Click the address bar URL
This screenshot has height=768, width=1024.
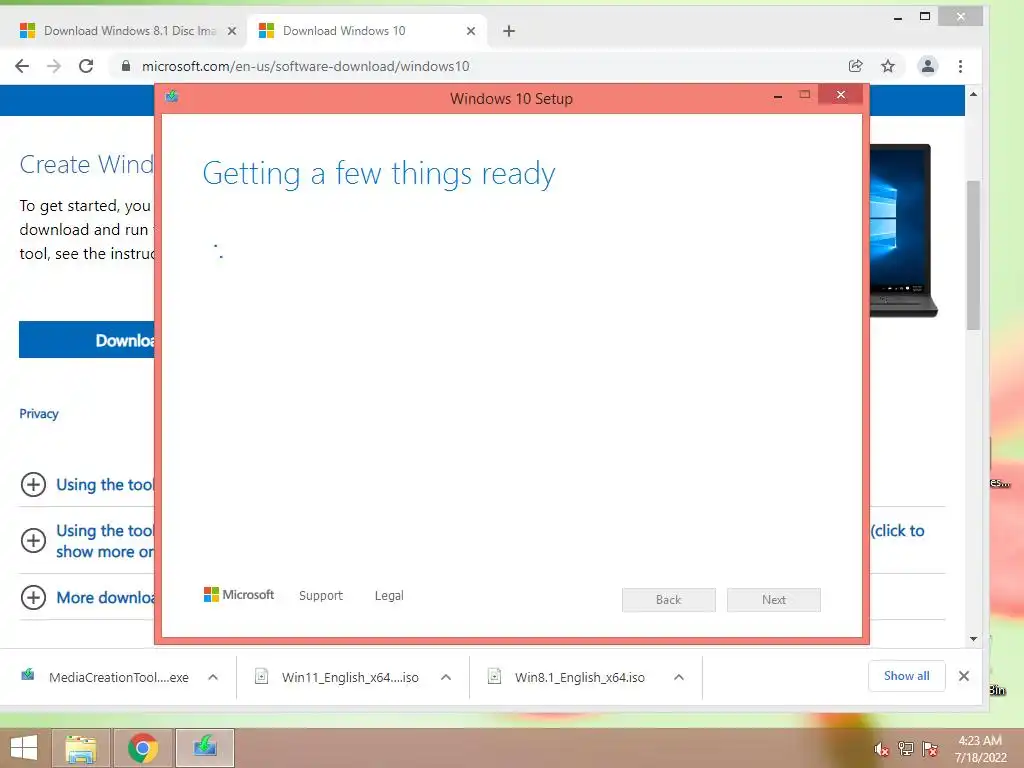point(306,66)
